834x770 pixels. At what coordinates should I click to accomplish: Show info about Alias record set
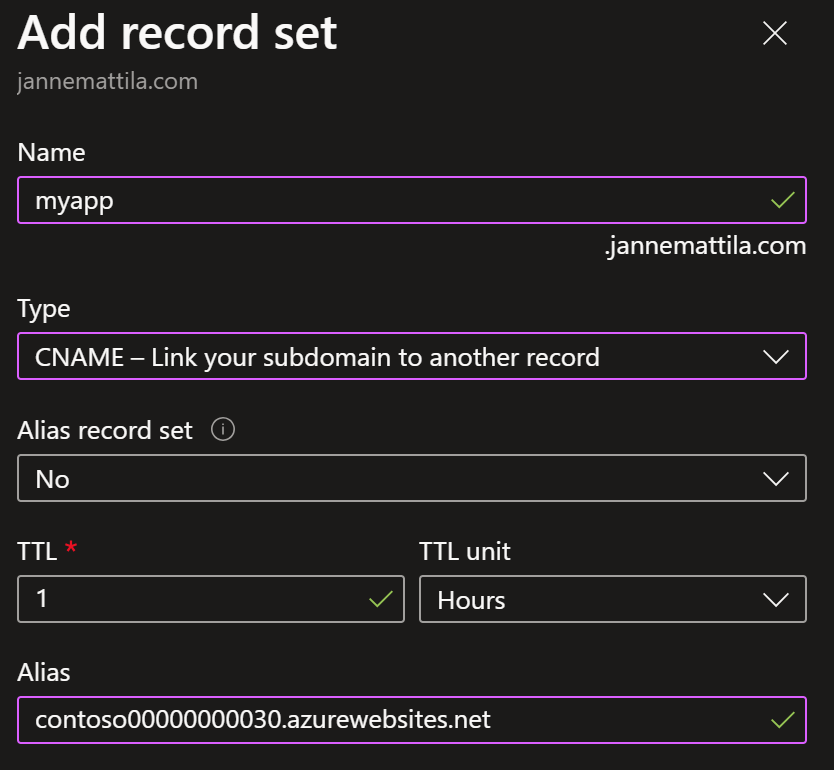[223, 429]
